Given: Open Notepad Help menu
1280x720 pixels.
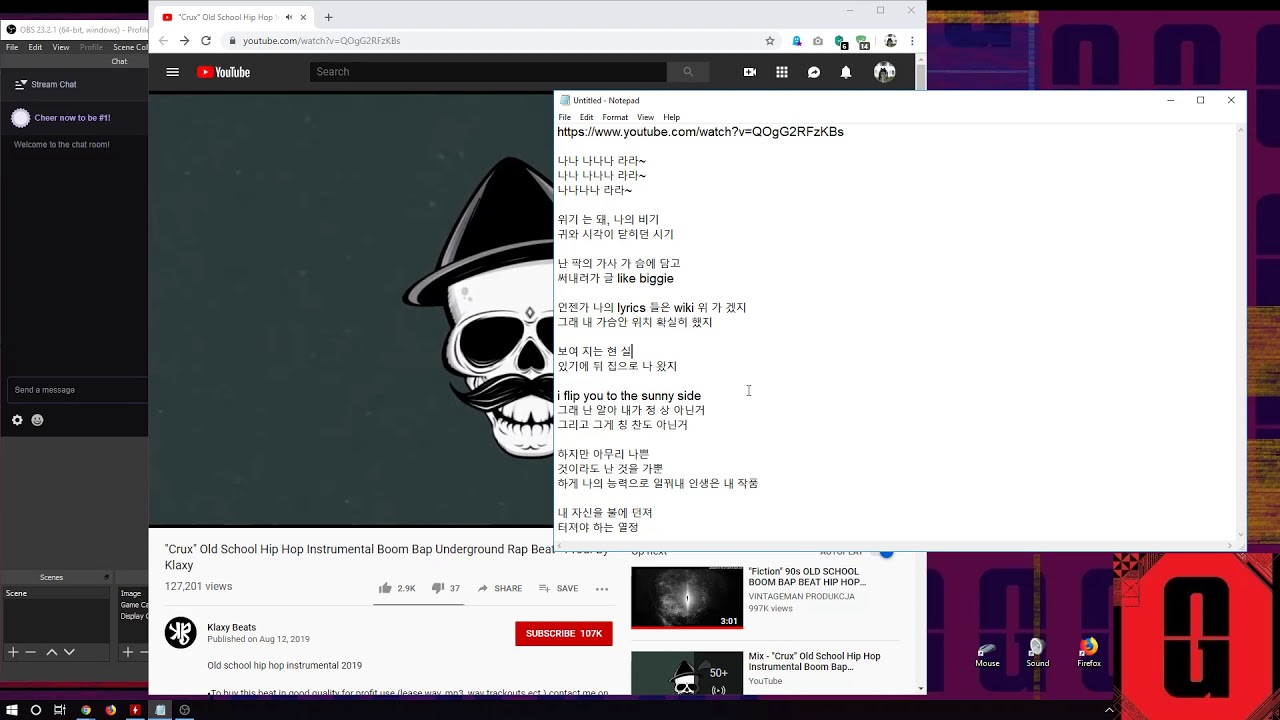Looking at the screenshot, I should coord(672,117).
